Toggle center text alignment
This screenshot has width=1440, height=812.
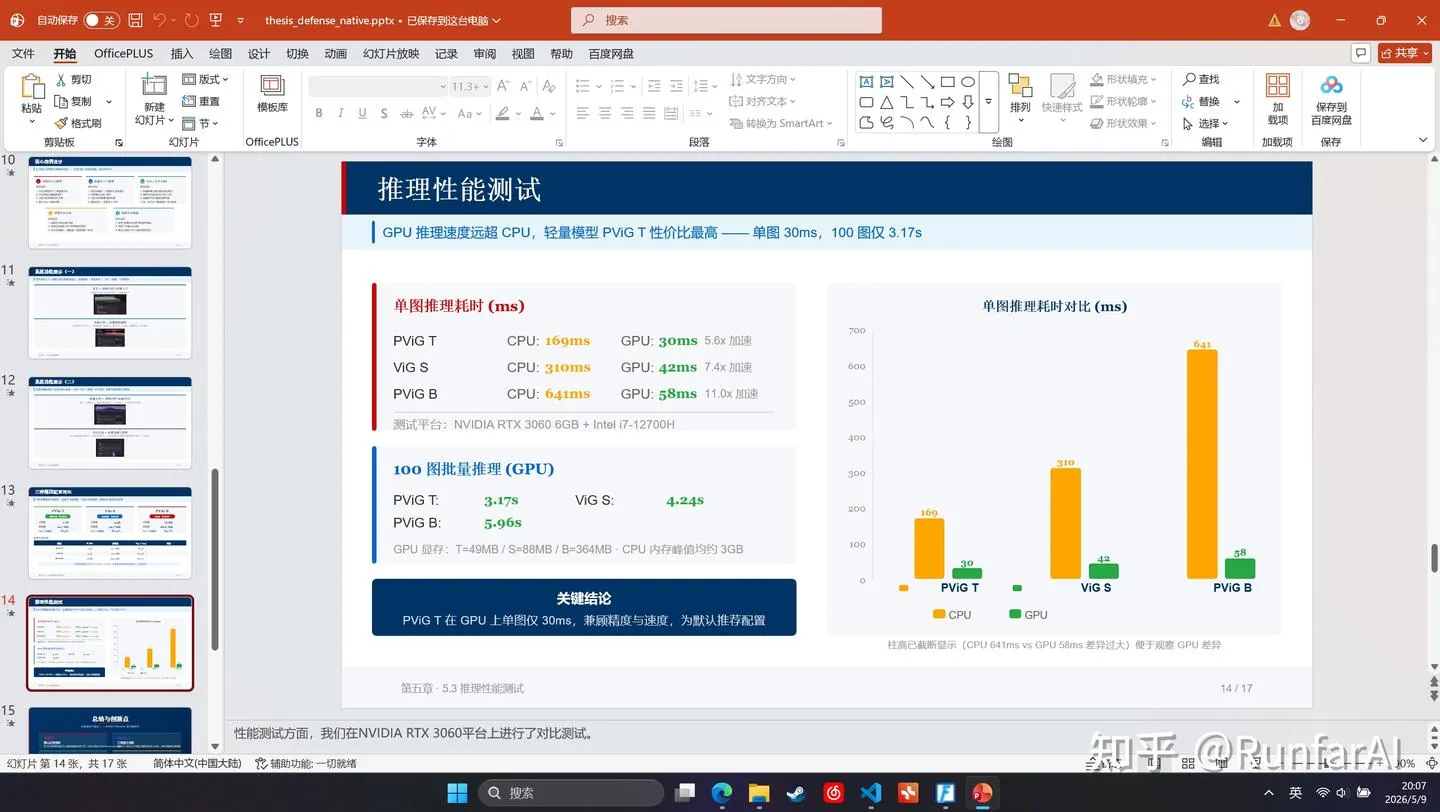pyautogui.click(x=605, y=113)
